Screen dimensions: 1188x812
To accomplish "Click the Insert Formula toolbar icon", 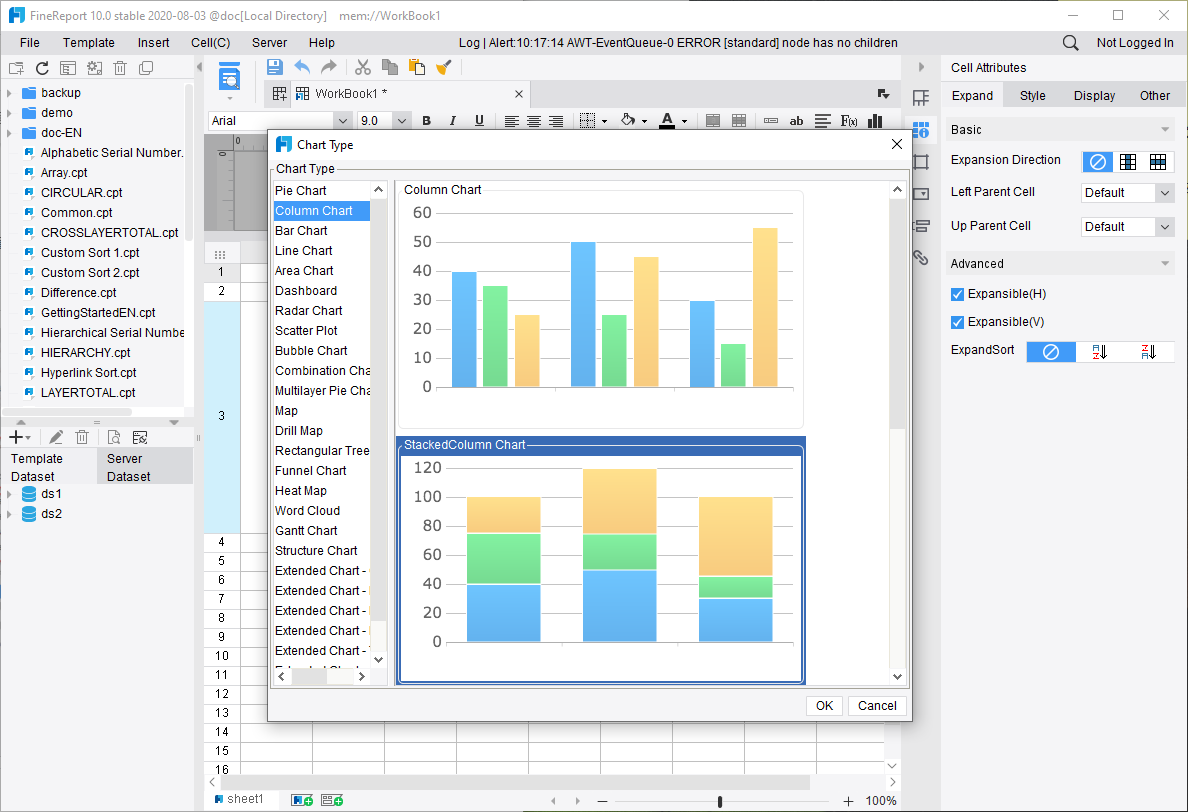I will 849,120.
